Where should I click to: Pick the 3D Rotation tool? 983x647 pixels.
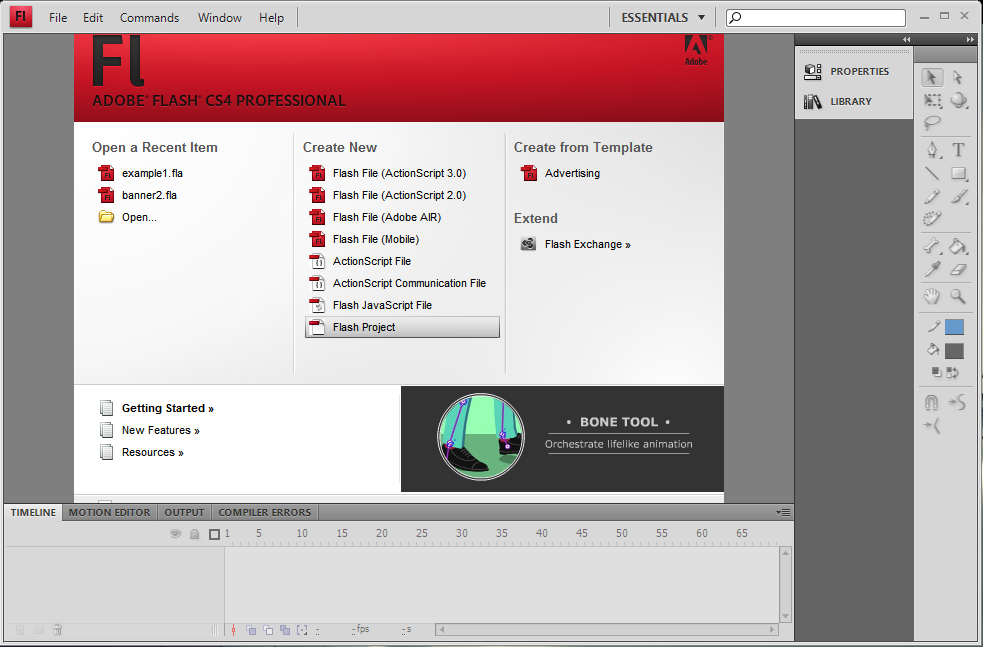click(x=958, y=100)
